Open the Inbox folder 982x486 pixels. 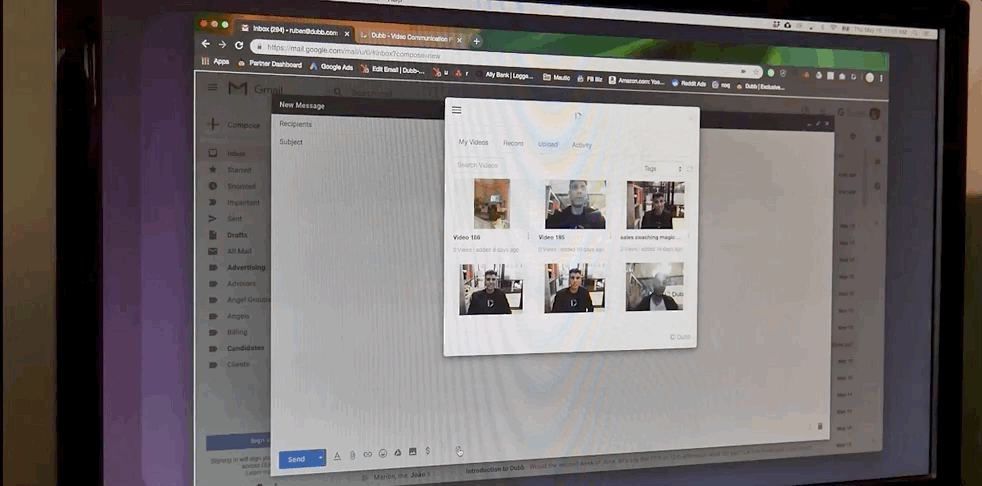coord(236,153)
